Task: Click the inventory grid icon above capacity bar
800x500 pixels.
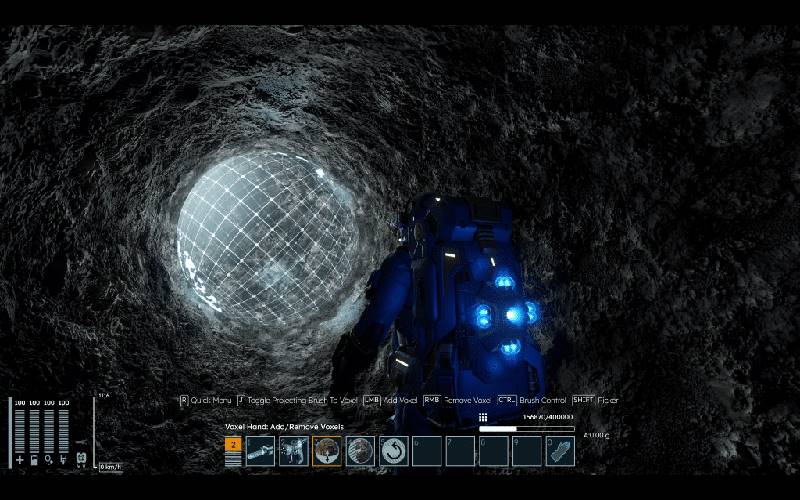Action: pos(483,417)
